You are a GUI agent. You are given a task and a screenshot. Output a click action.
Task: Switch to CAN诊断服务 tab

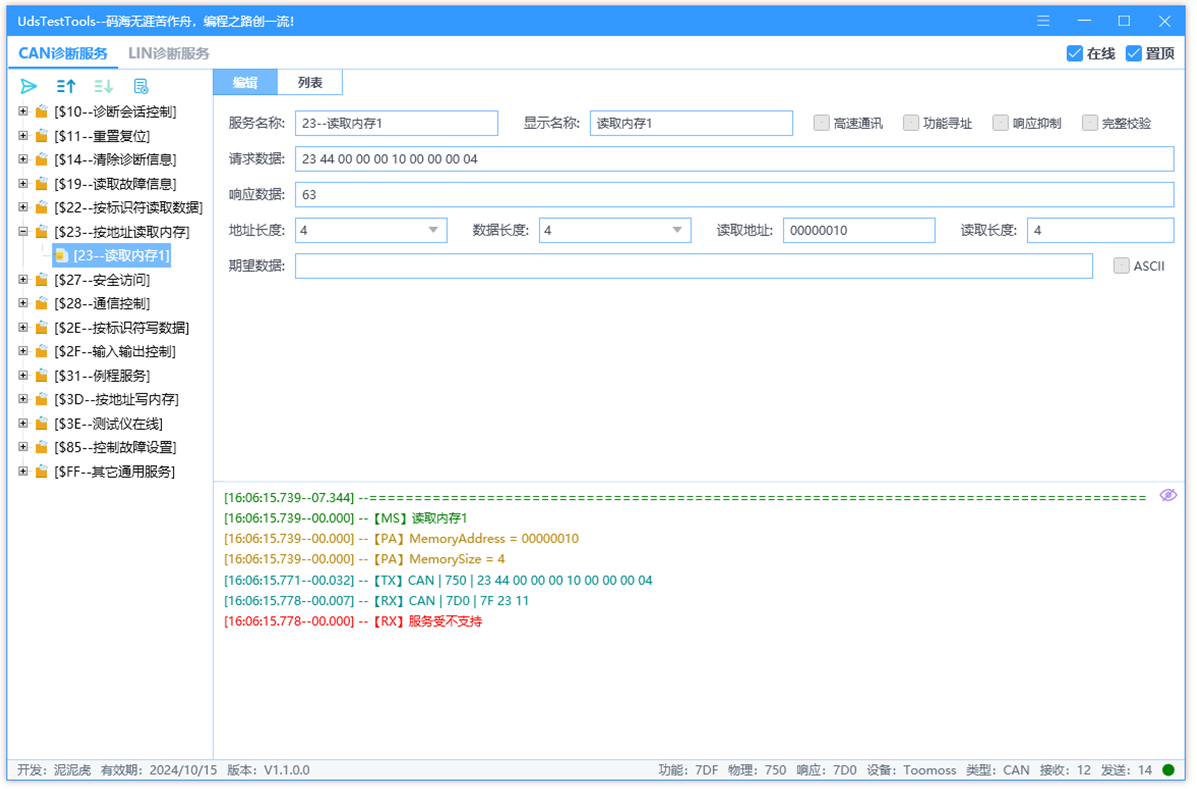pyautogui.click(x=63, y=53)
